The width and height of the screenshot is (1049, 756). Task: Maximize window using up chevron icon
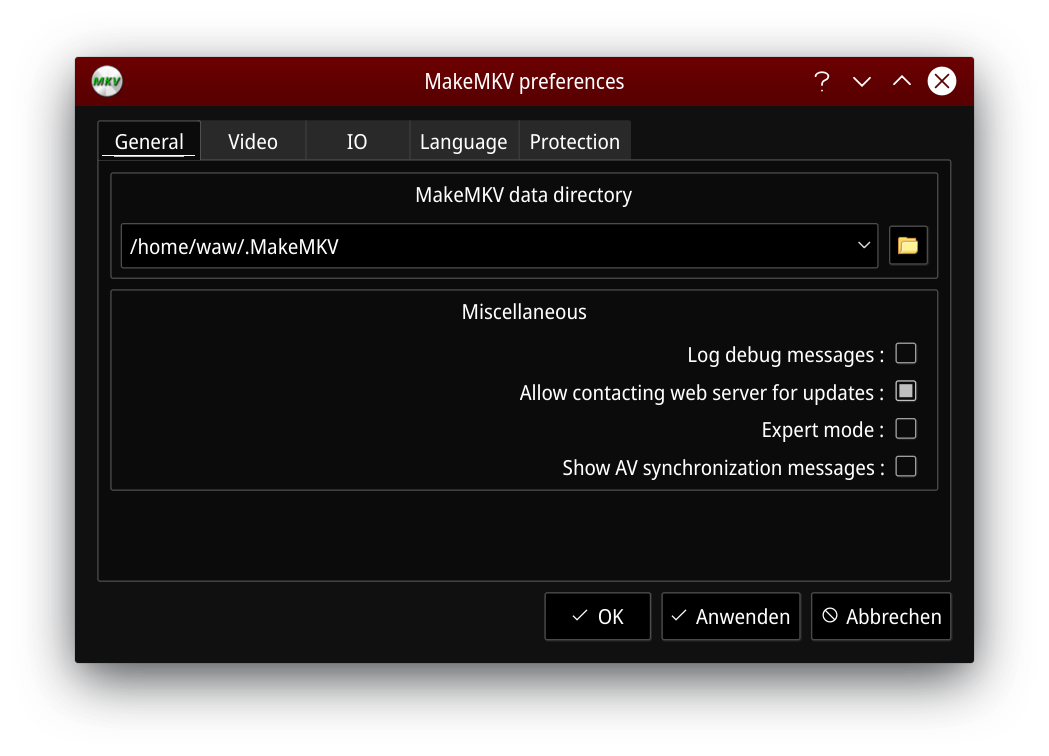click(x=902, y=82)
